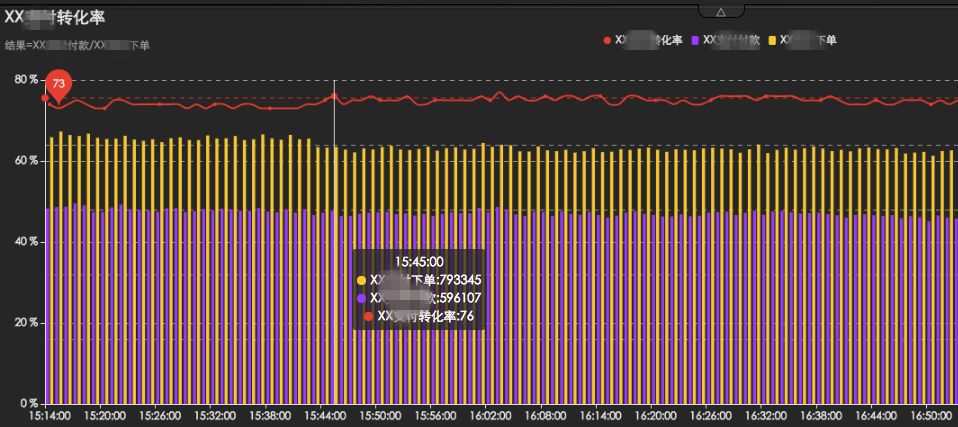Click the 16:44:00 time label

[876, 415]
